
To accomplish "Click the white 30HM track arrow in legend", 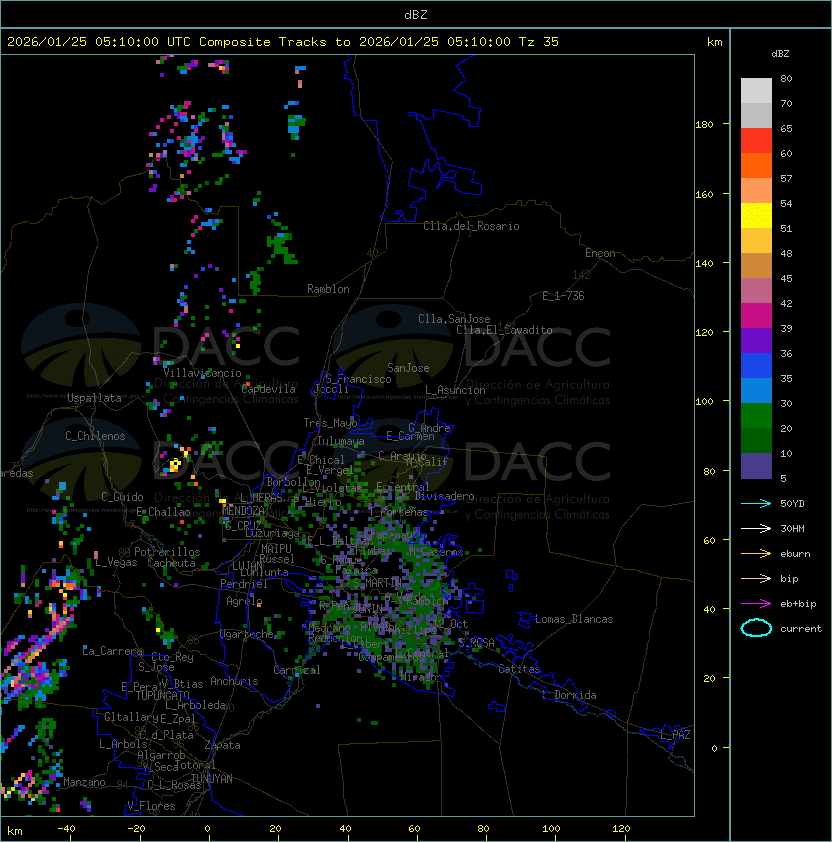I will 756,529.
